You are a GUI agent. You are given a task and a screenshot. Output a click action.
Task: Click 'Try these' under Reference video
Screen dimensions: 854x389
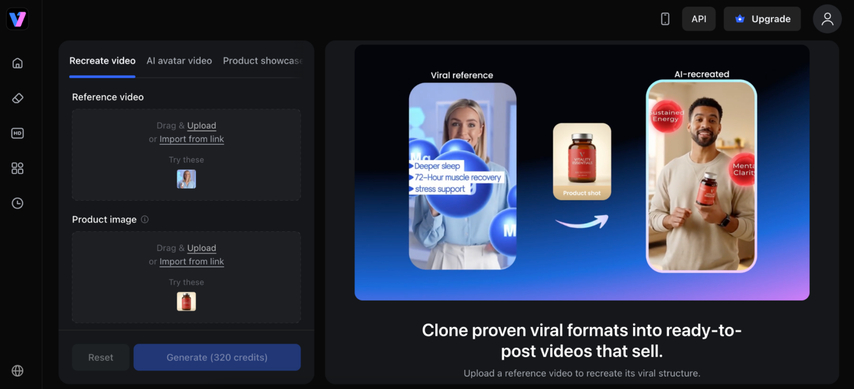tap(186, 160)
